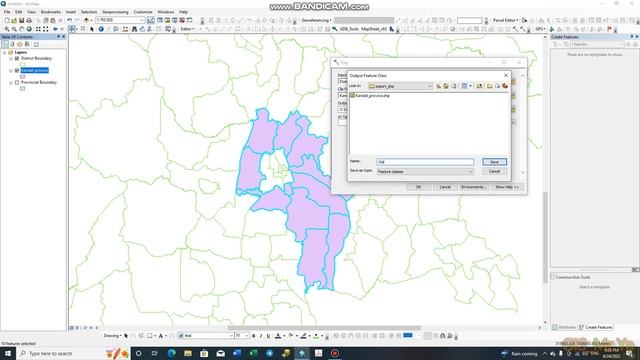Open the Drawing dropdown menu

[x=113, y=336]
